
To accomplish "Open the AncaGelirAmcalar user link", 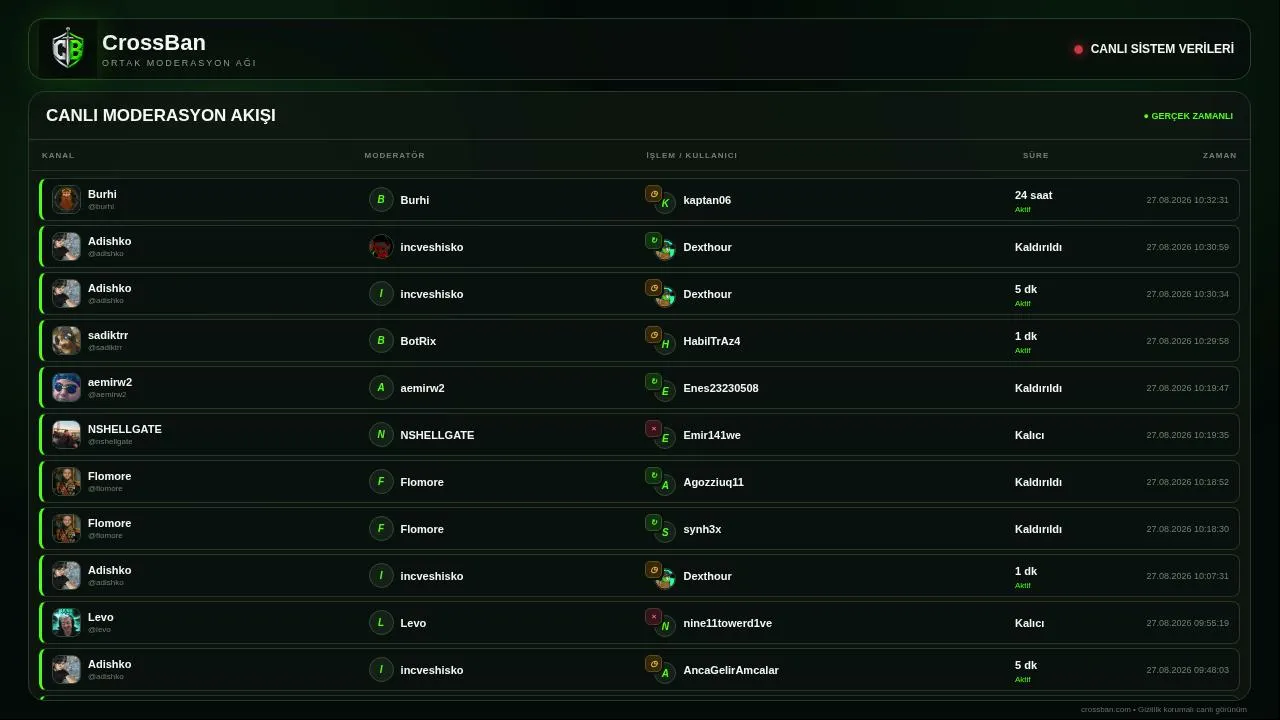I will tap(731, 670).
